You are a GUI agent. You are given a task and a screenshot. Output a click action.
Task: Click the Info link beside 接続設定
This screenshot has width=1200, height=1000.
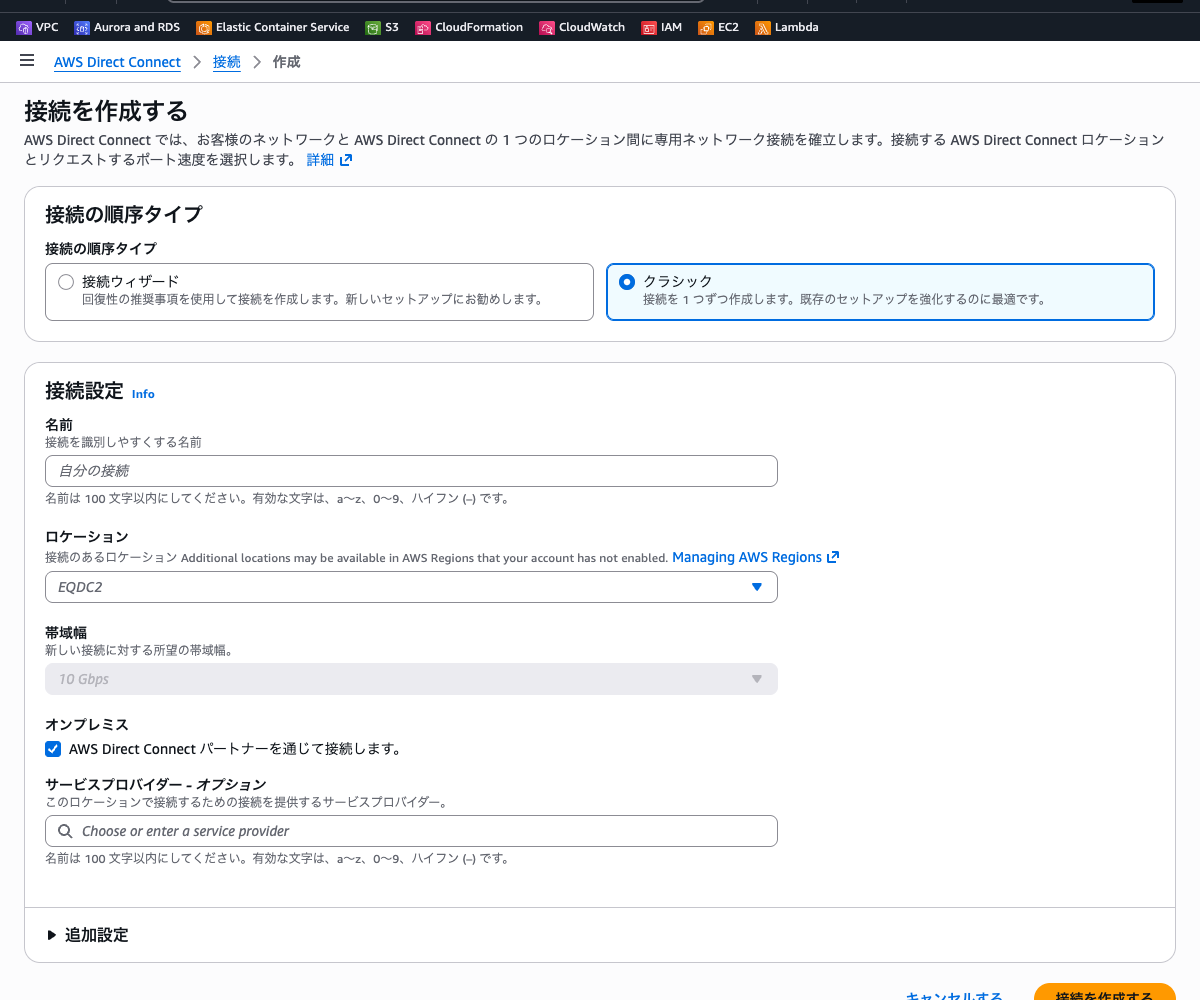[x=143, y=394]
